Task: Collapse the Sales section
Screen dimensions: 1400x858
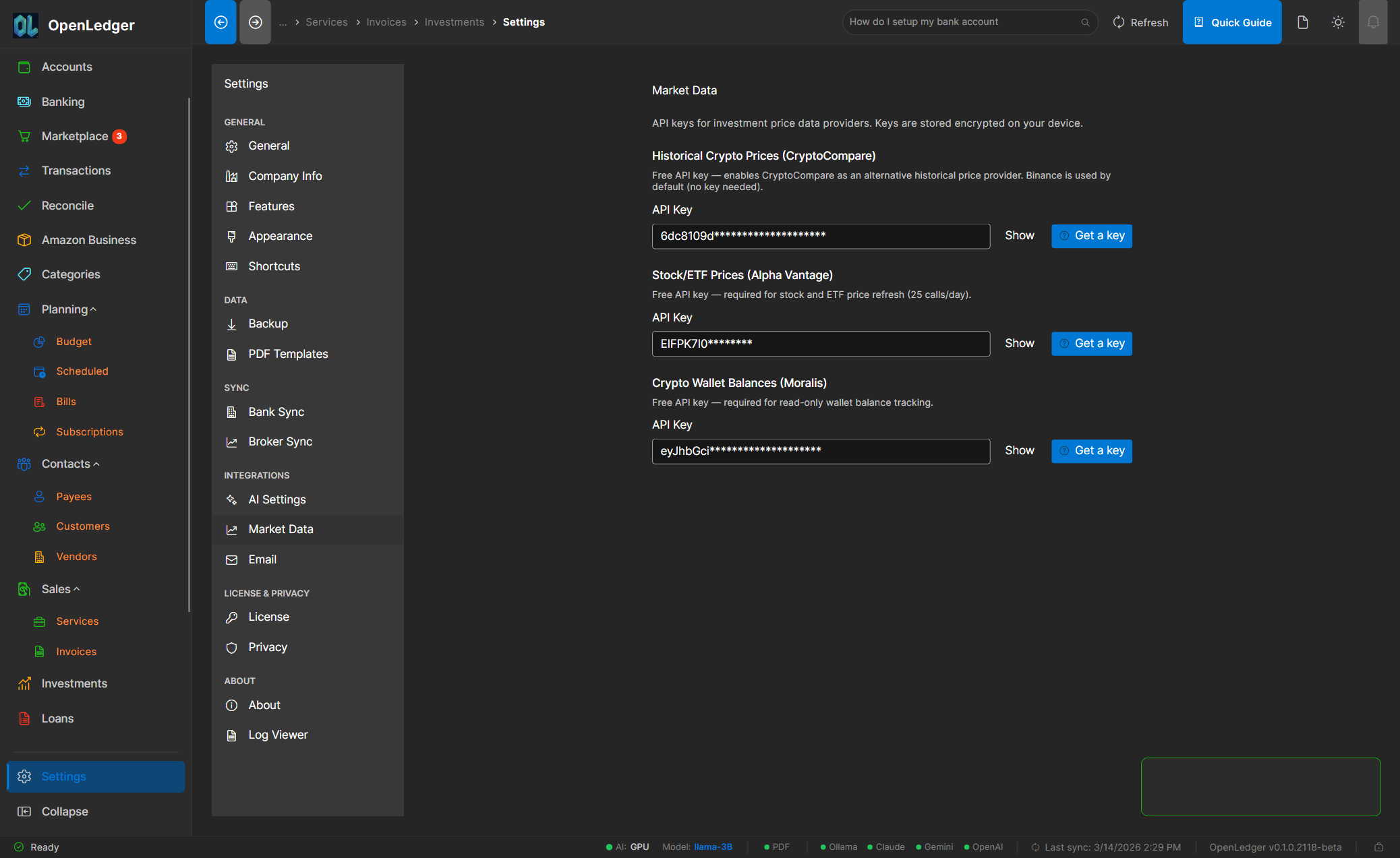Action: (x=77, y=588)
